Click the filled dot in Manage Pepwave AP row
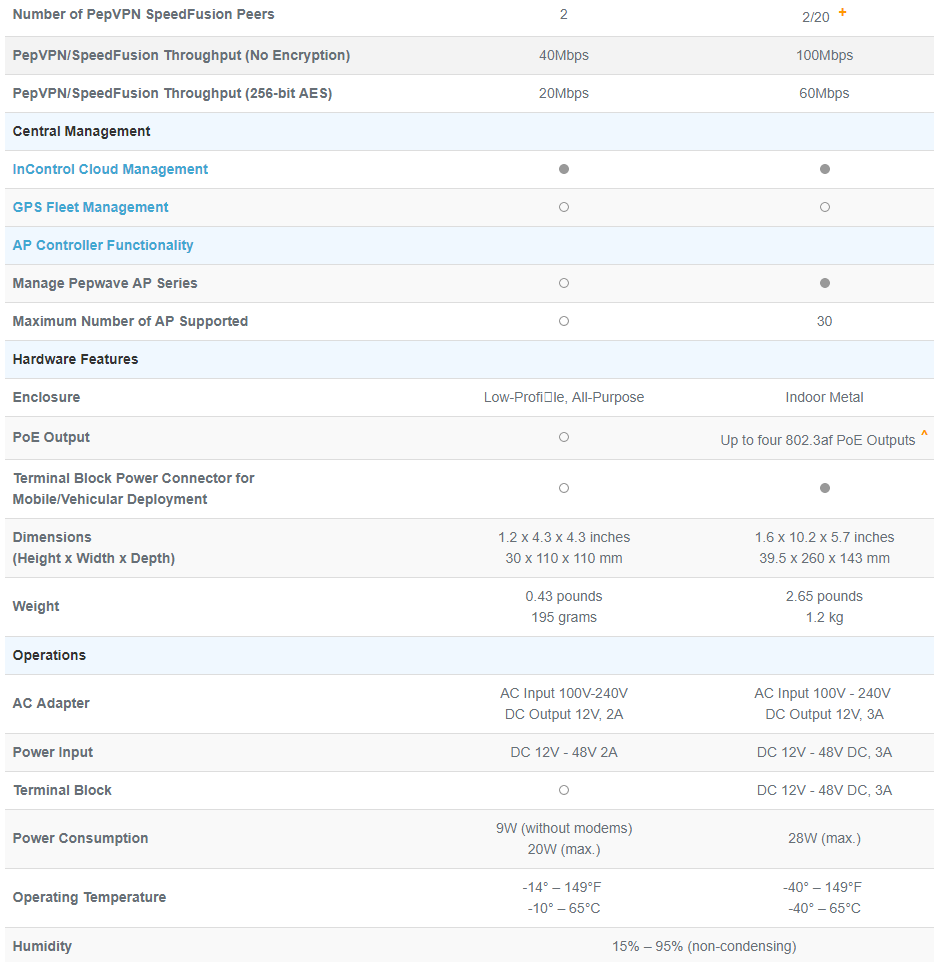The width and height of the screenshot is (934, 962). click(824, 283)
